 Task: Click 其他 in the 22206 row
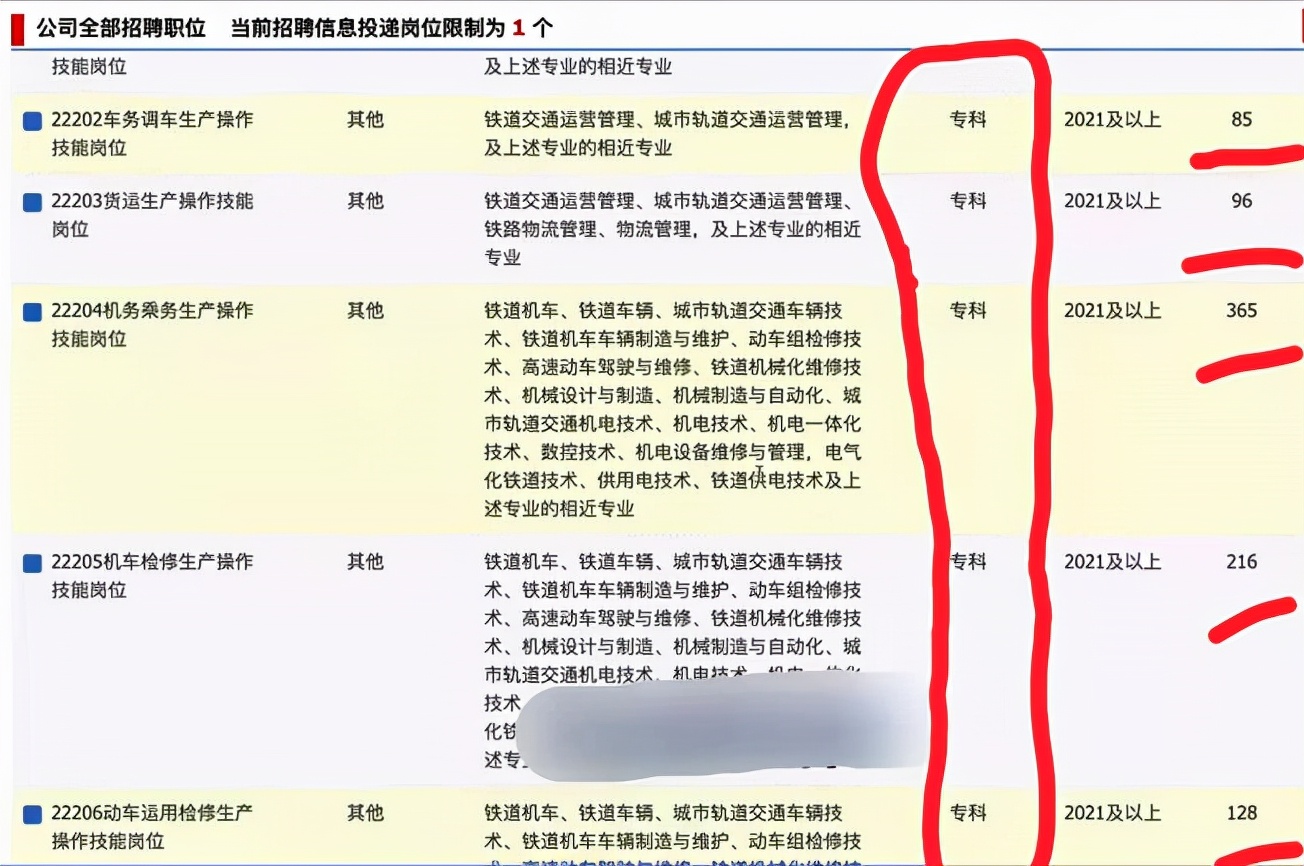pos(365,813)
